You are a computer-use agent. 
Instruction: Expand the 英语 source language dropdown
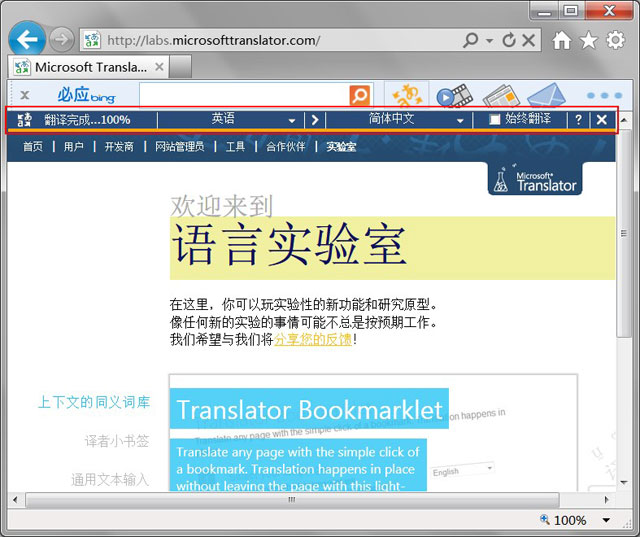(x=292, y=120)
